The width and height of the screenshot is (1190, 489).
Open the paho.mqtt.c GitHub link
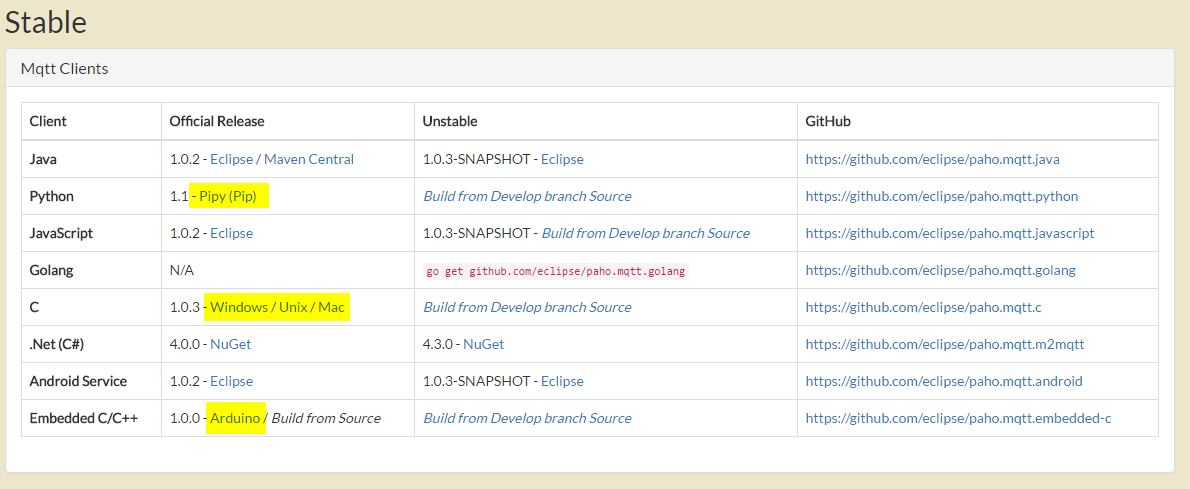point(923,307)
